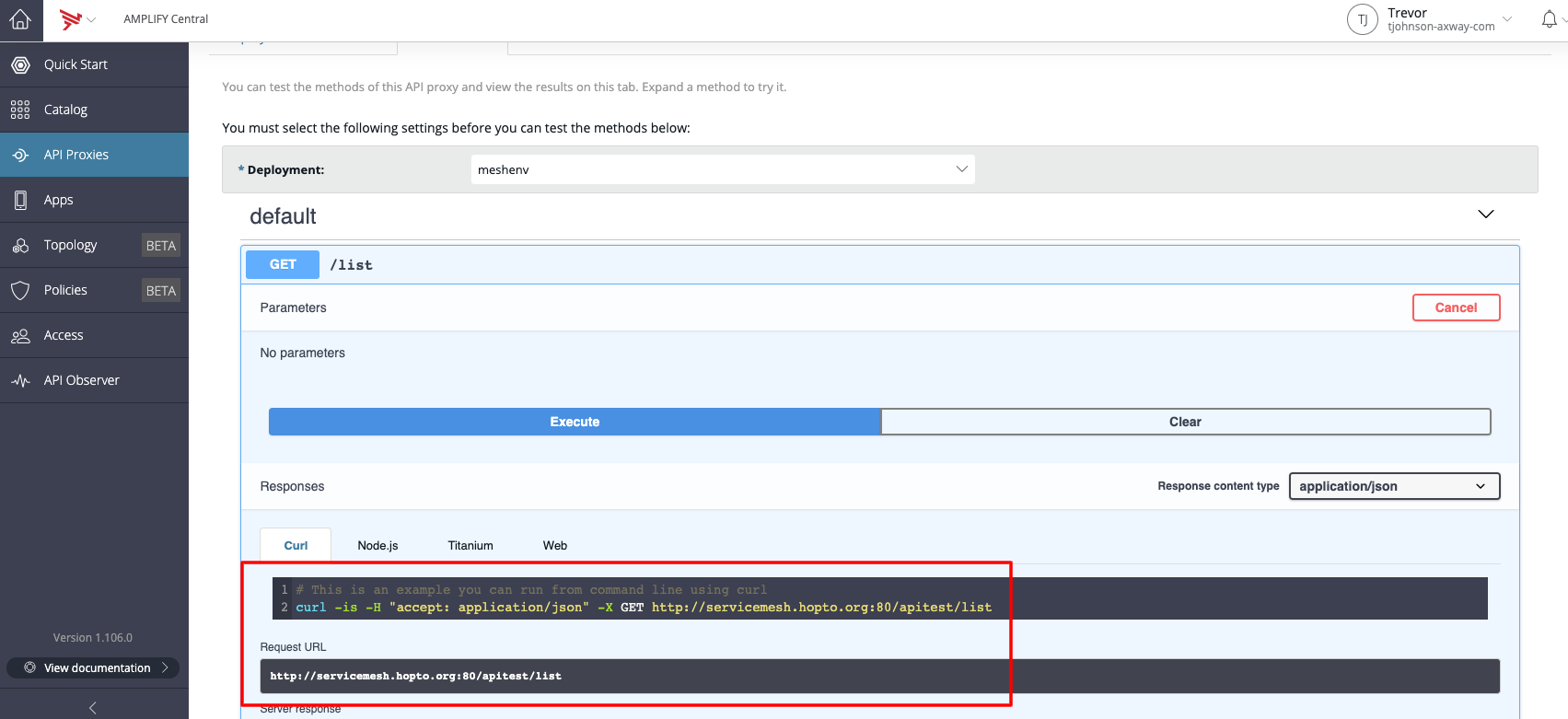The image size is (1568, 719).
Task: Open the dropdown arrow beside Axway logo
Action: pos(91,19)
